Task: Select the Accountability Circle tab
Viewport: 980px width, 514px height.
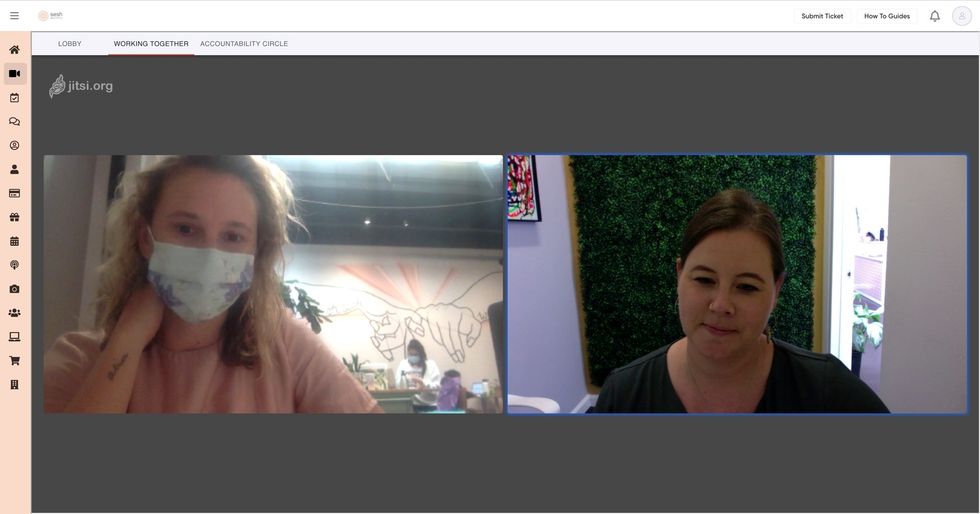Action: pos(244,44)
